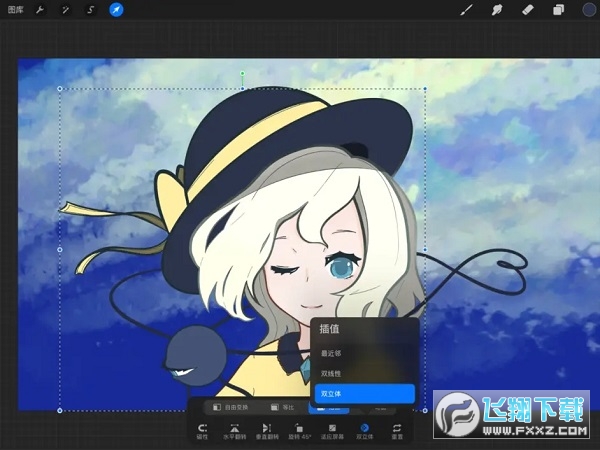
Task: Open the Adjustments magic wand menu
Action: tap(65, 10)
